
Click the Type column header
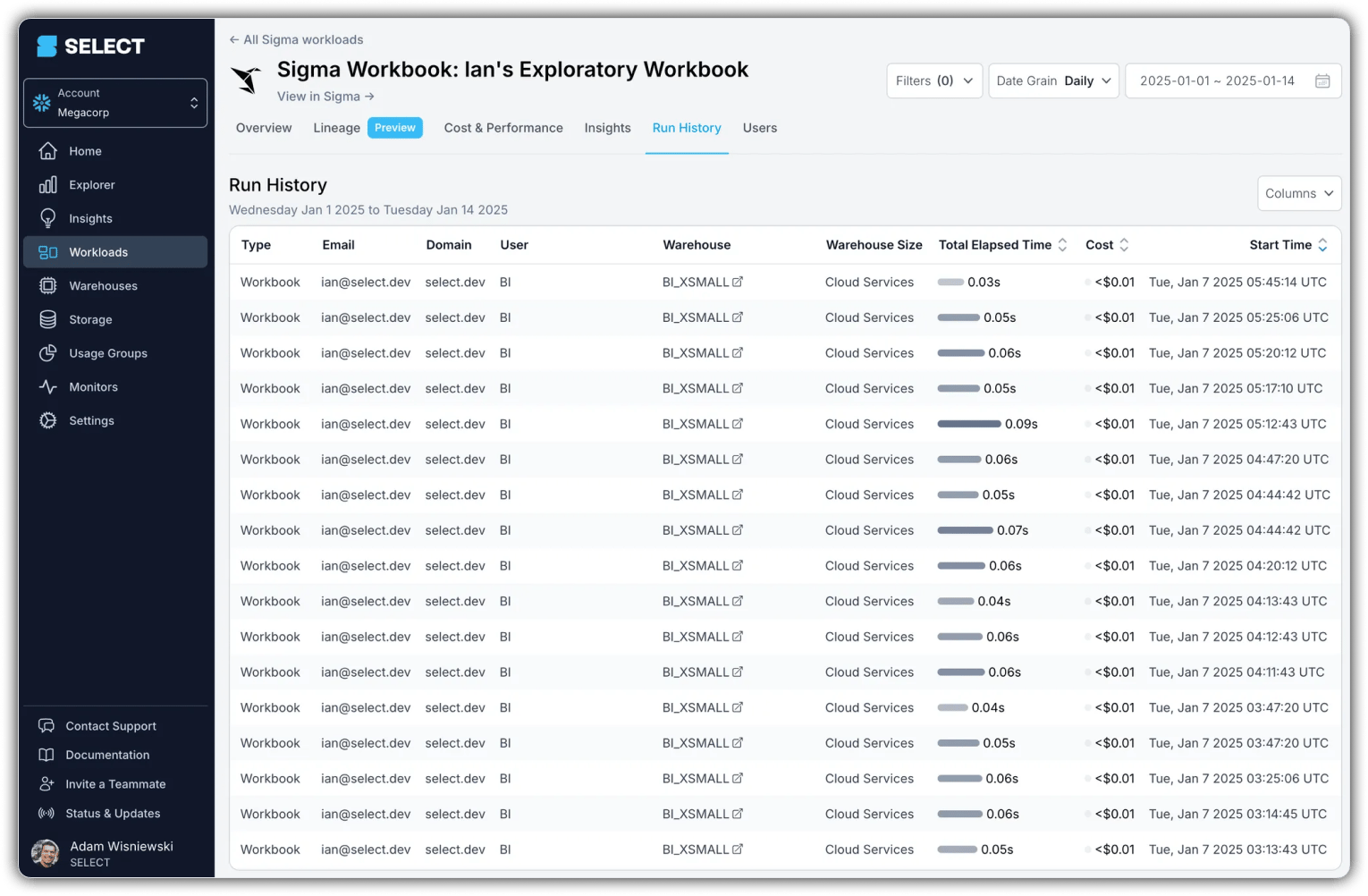point(256,245)
